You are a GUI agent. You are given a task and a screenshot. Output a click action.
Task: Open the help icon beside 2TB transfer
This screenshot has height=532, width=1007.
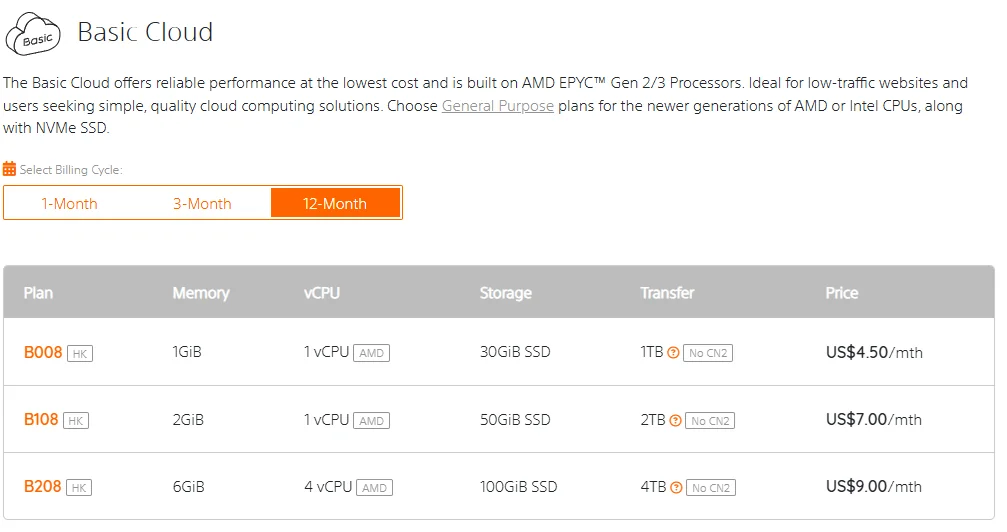(675, 421)
